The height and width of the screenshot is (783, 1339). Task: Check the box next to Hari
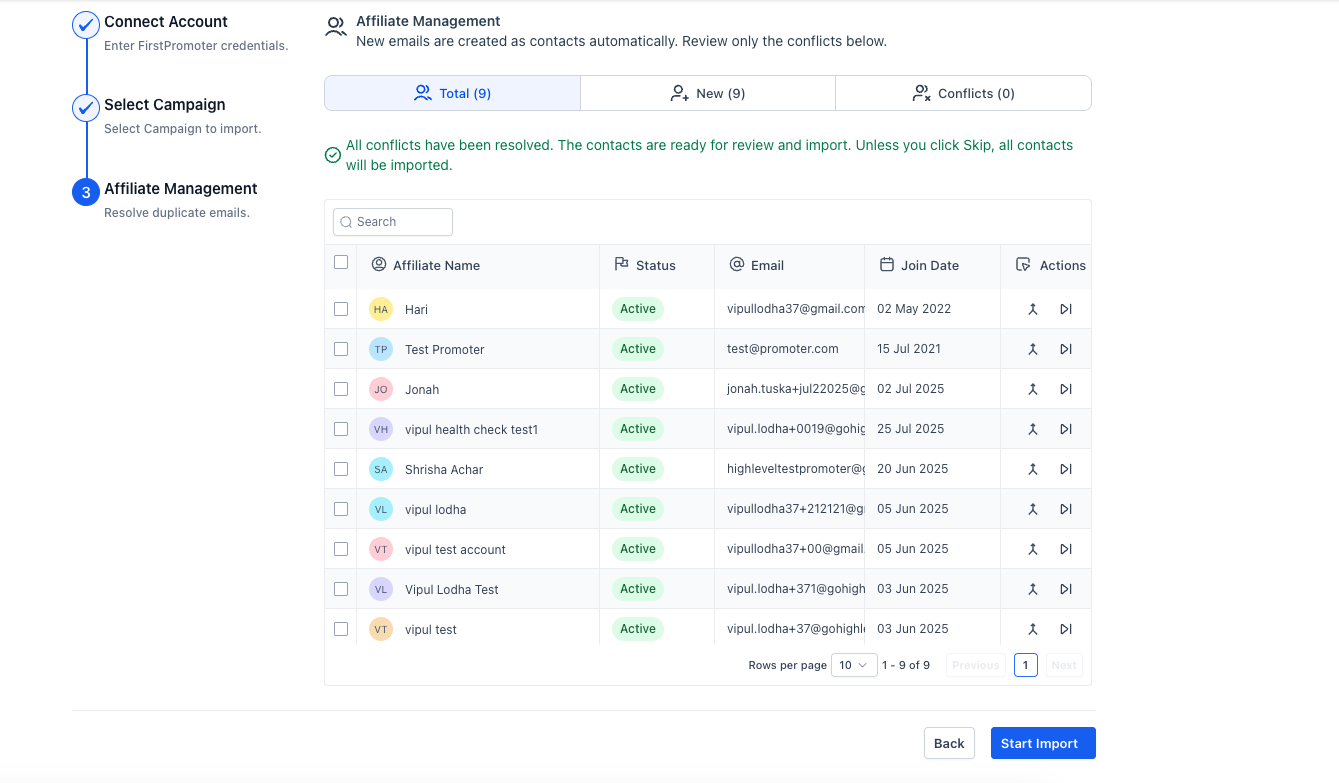click(341, 309)
